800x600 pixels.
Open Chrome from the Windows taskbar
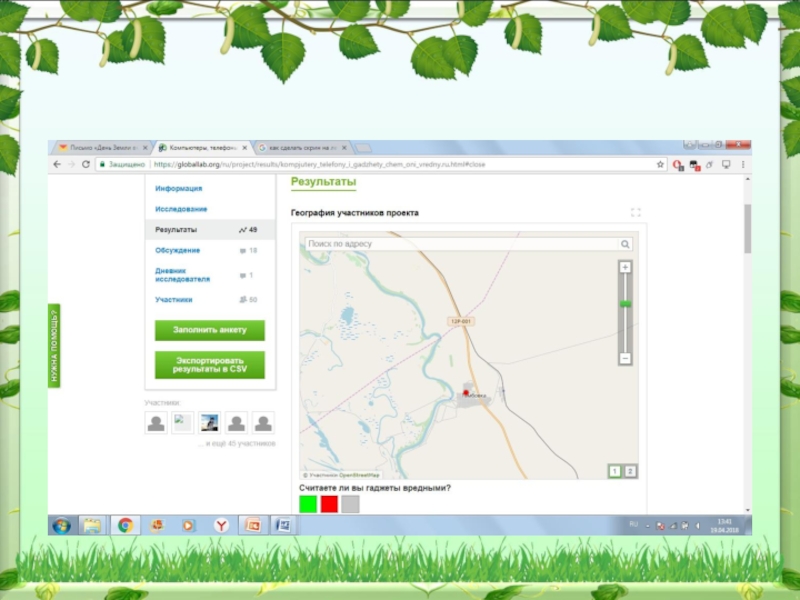pyautogui.click(x=124, y=525)
